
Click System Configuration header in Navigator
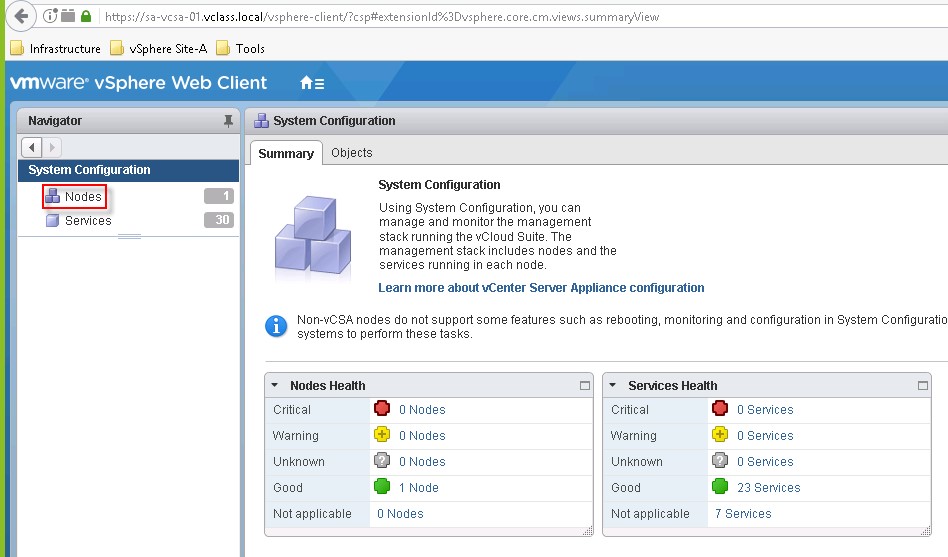coord(128,170)
